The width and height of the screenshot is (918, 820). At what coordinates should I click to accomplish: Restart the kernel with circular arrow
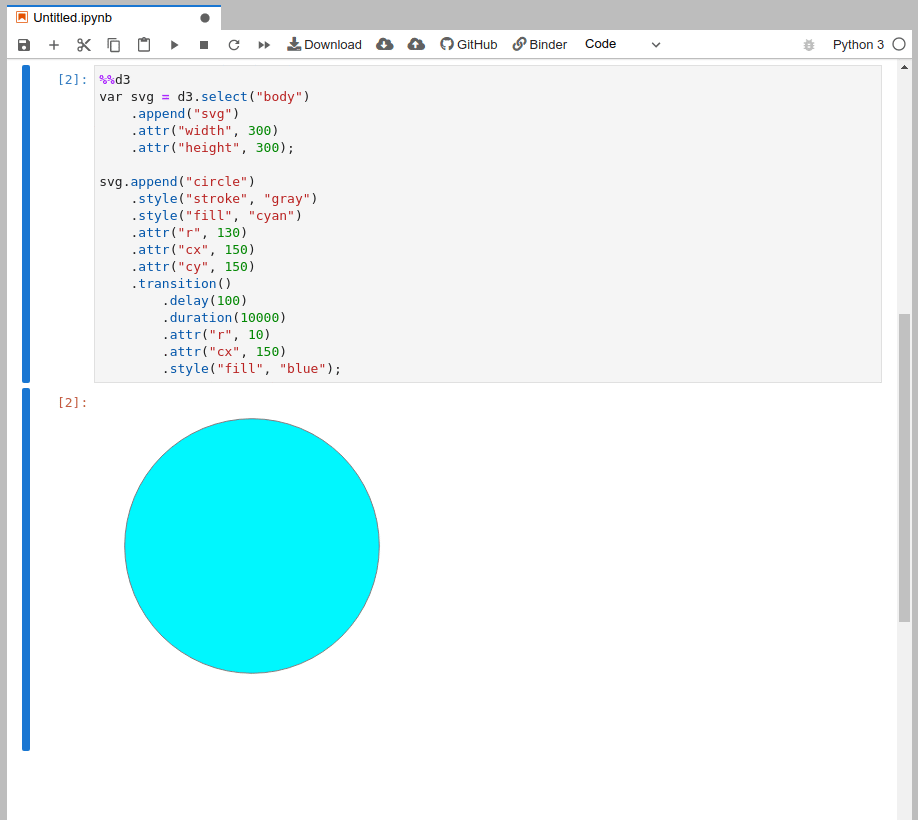234,45
